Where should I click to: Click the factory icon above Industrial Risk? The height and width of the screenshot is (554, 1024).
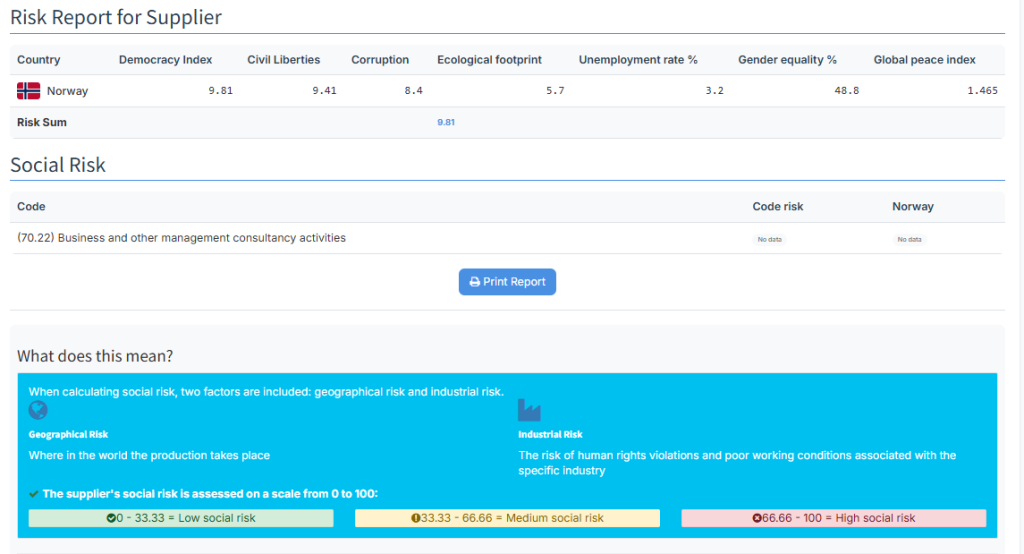[528, 410]
